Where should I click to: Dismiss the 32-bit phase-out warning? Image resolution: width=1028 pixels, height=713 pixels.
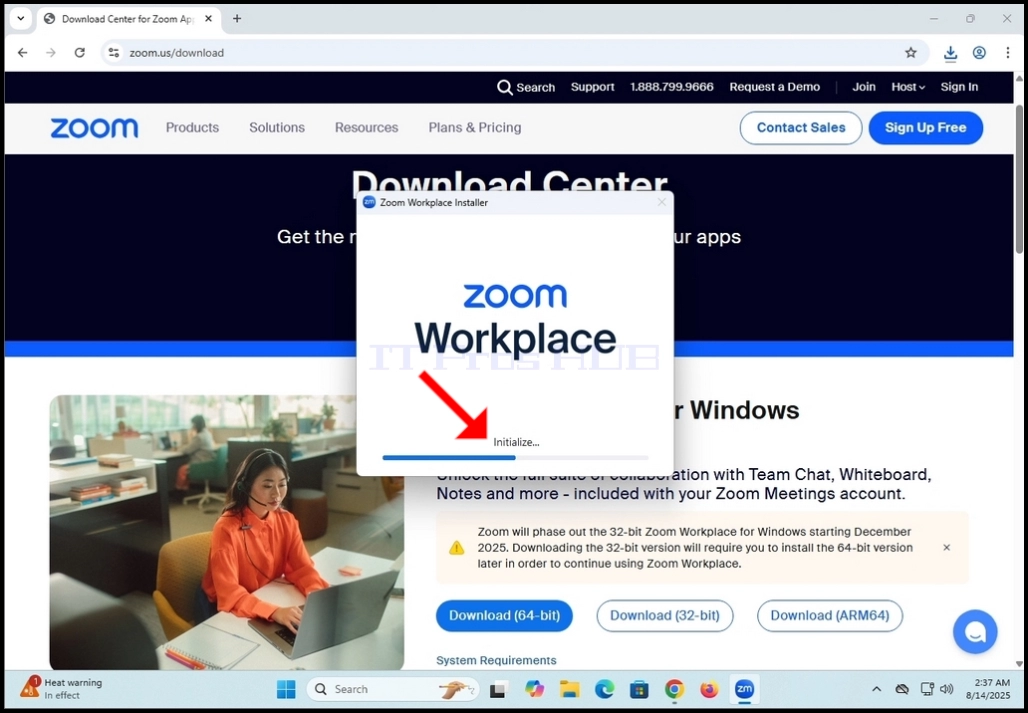[946, 547]
